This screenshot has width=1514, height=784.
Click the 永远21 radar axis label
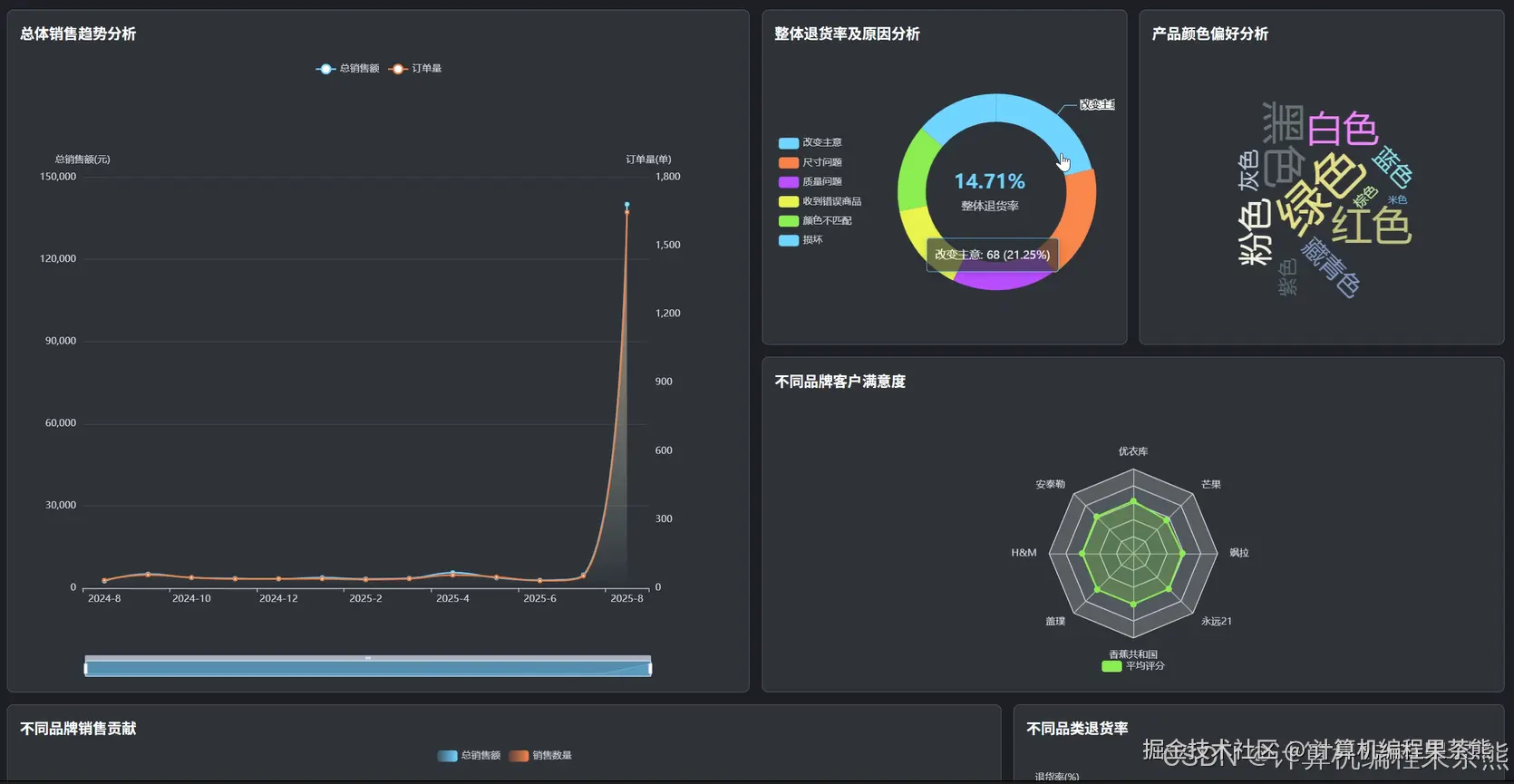coord(1217,622)
